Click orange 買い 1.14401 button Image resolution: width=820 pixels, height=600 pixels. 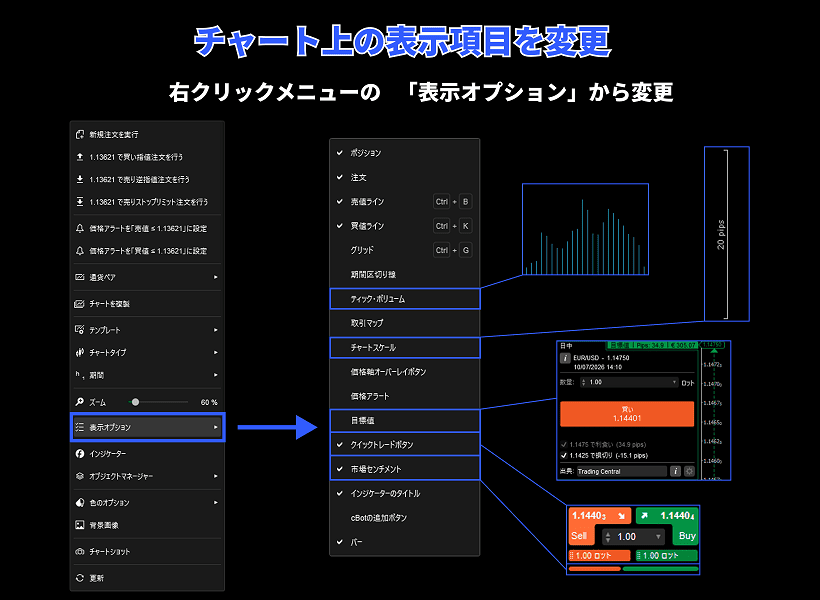point(627,414)
